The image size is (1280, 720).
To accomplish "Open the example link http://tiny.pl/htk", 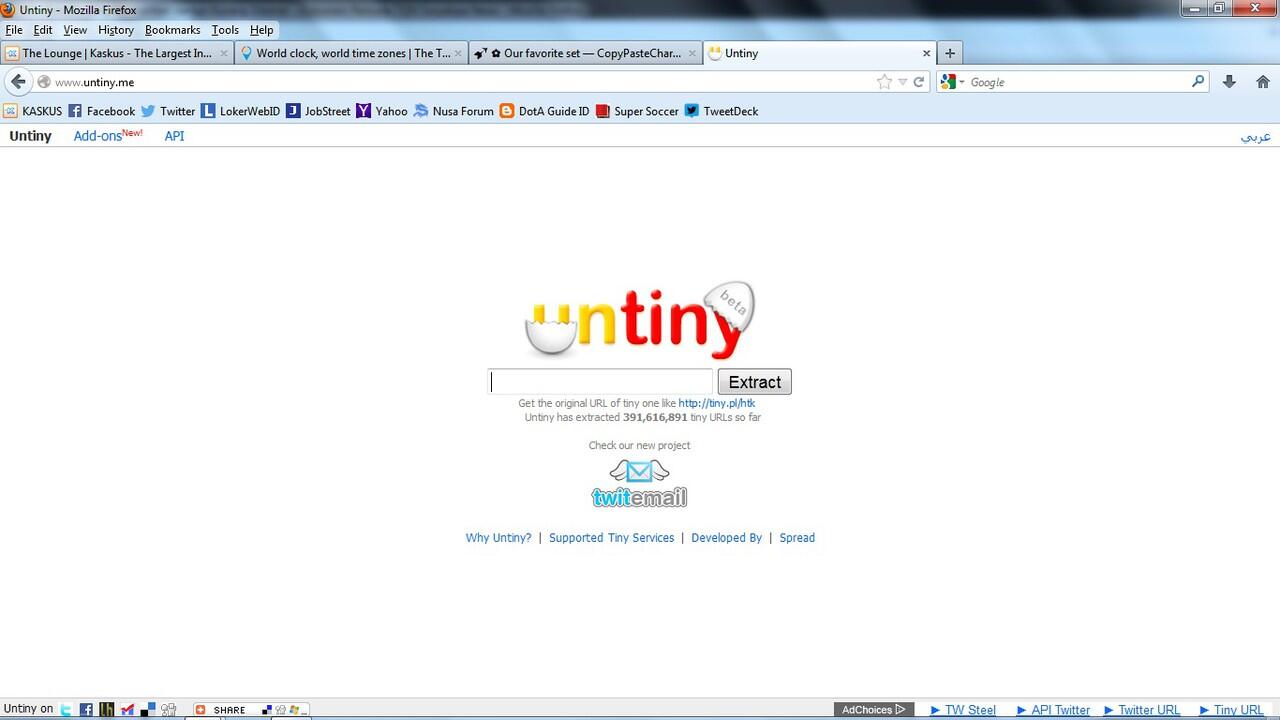I will [x=717, y=403].
